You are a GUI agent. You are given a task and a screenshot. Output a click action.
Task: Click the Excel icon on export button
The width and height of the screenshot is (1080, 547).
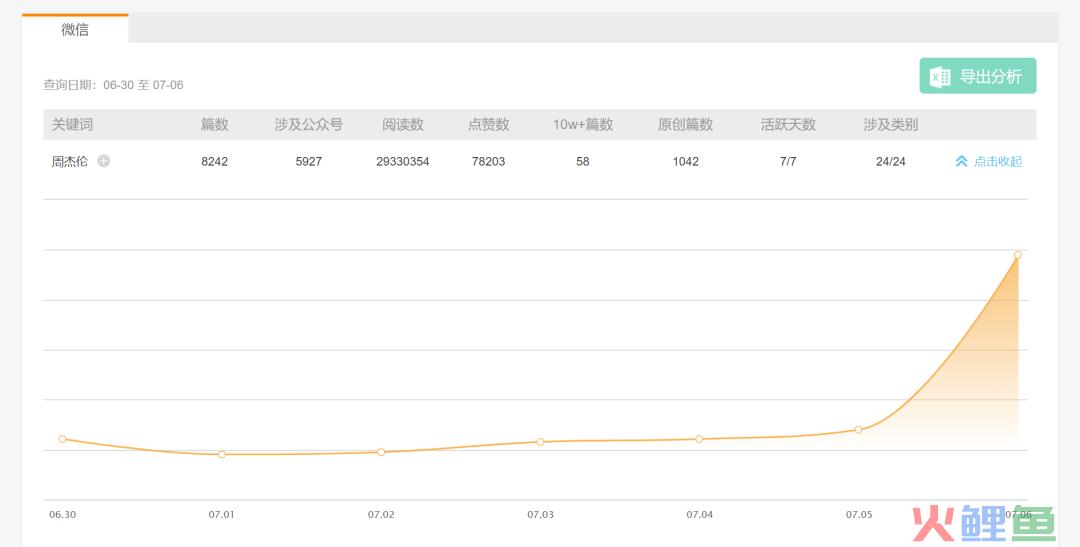tap(940, 76)
